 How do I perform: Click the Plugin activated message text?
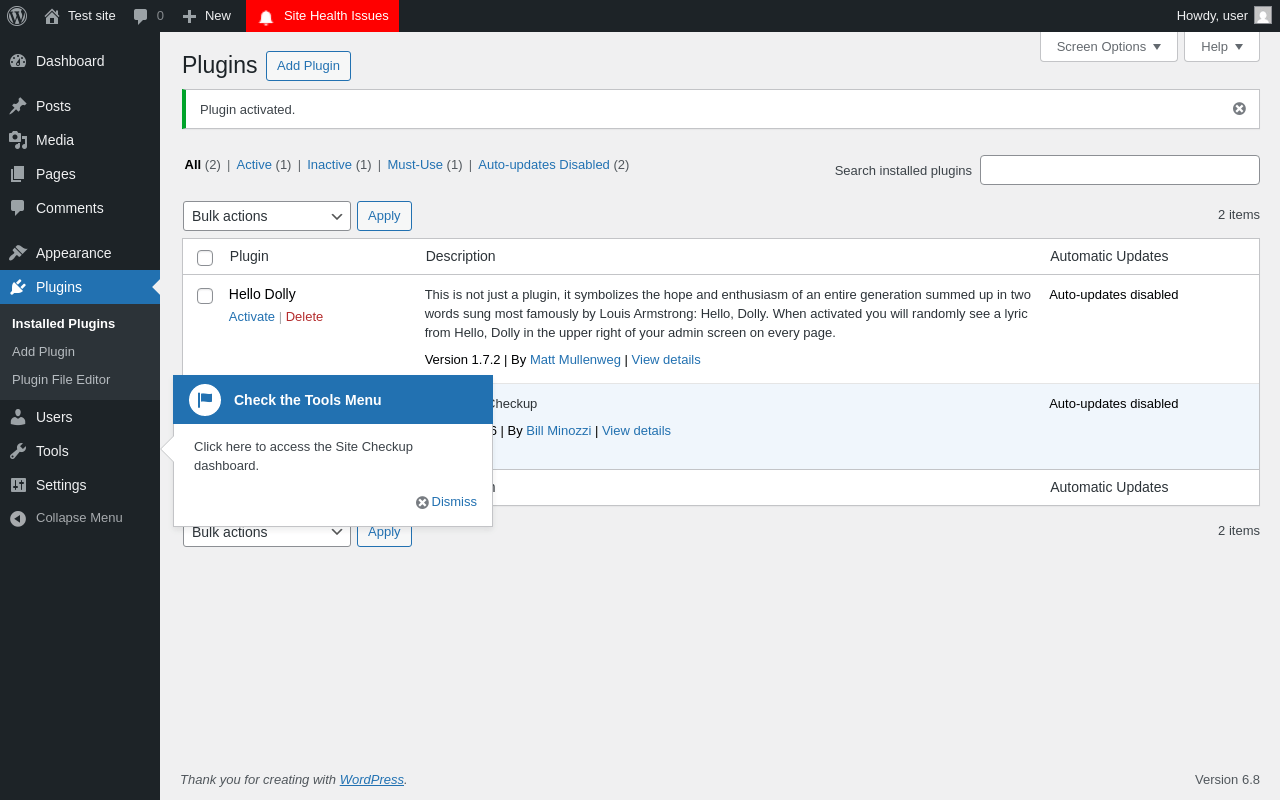pos(247,109)
